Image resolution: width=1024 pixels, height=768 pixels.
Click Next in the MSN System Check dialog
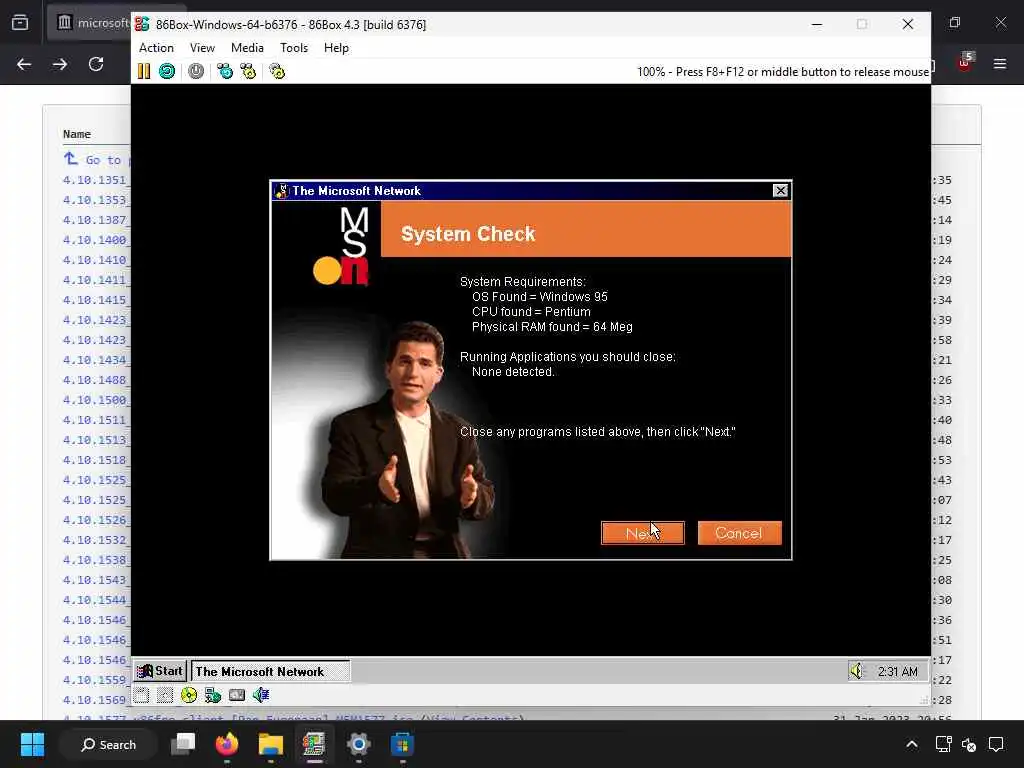click(x=643, y=533)
